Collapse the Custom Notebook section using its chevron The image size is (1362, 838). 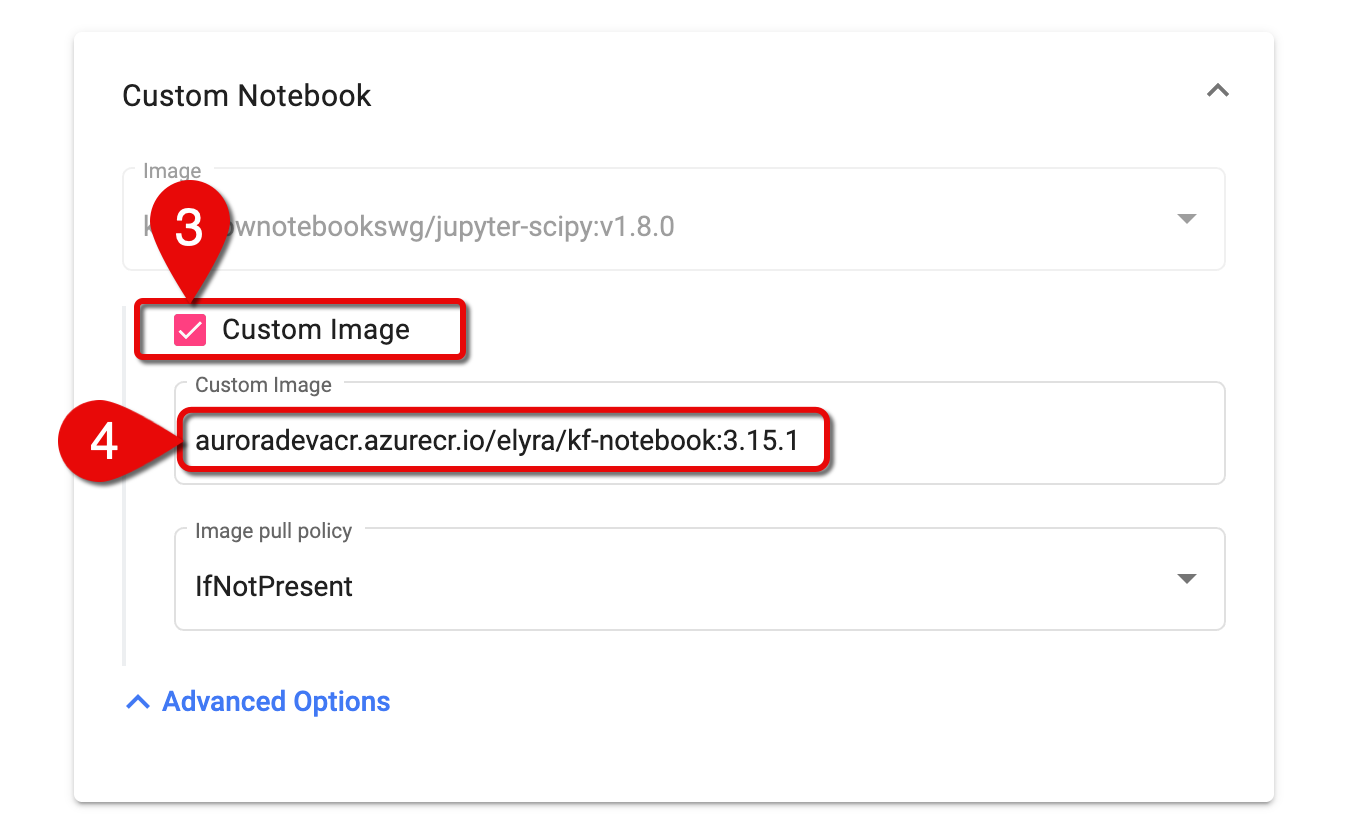[1218, 91]
